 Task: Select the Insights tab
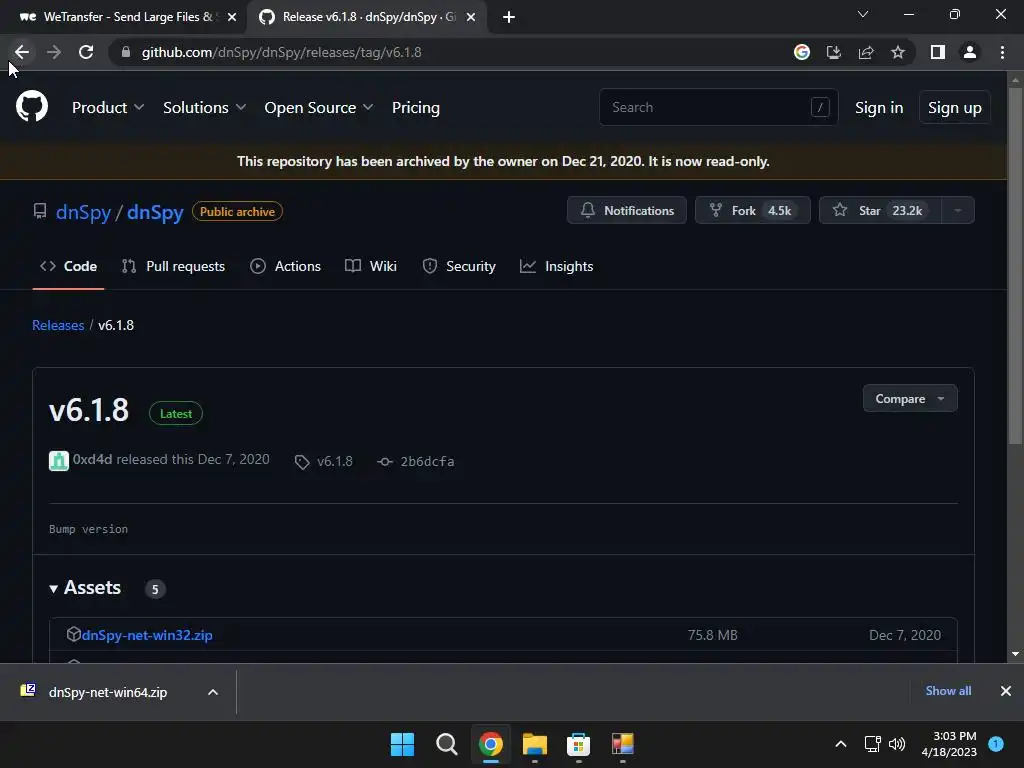coord(556,266)
